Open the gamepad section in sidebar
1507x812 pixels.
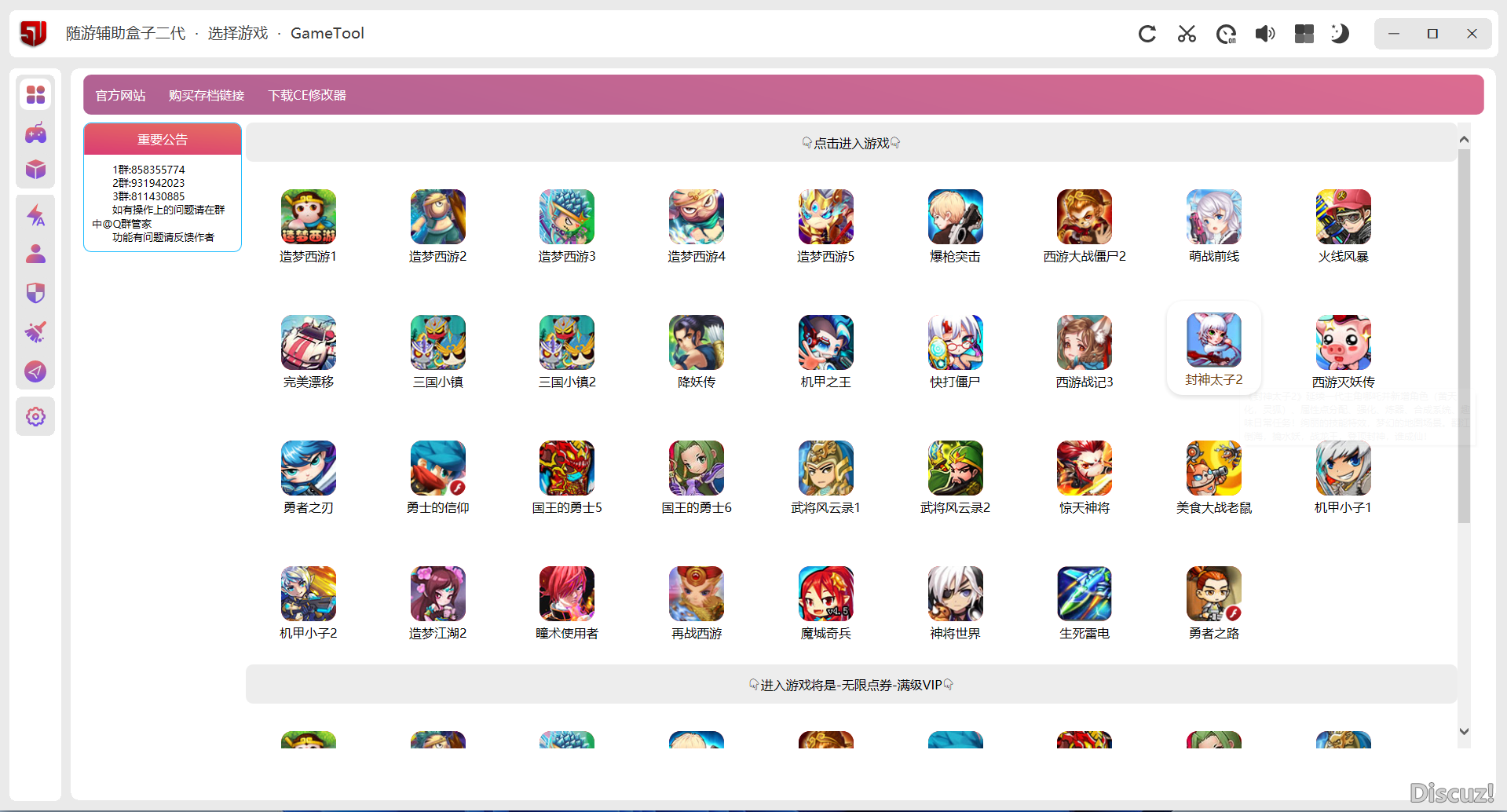[35, 133]
